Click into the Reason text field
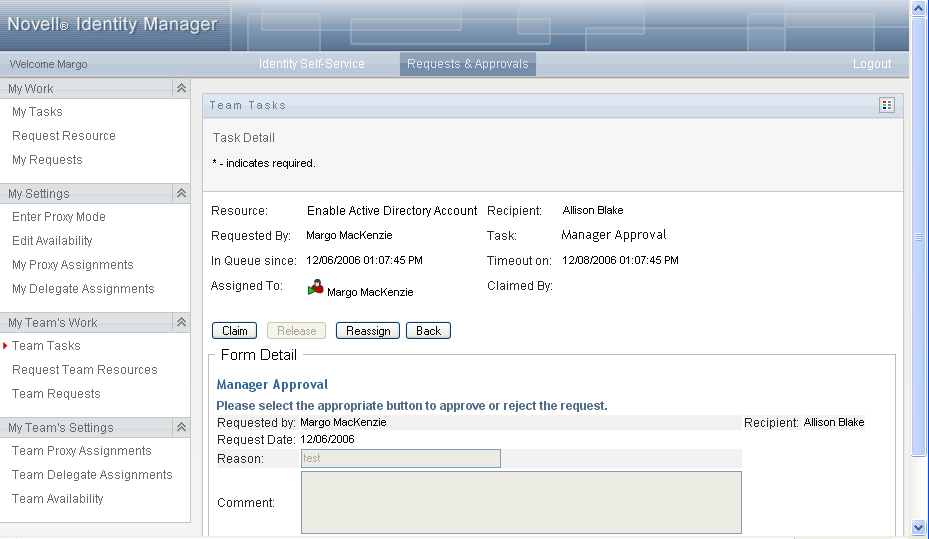Screen dimensions: 929x539 pyautogui.click(x=401, y=458)
